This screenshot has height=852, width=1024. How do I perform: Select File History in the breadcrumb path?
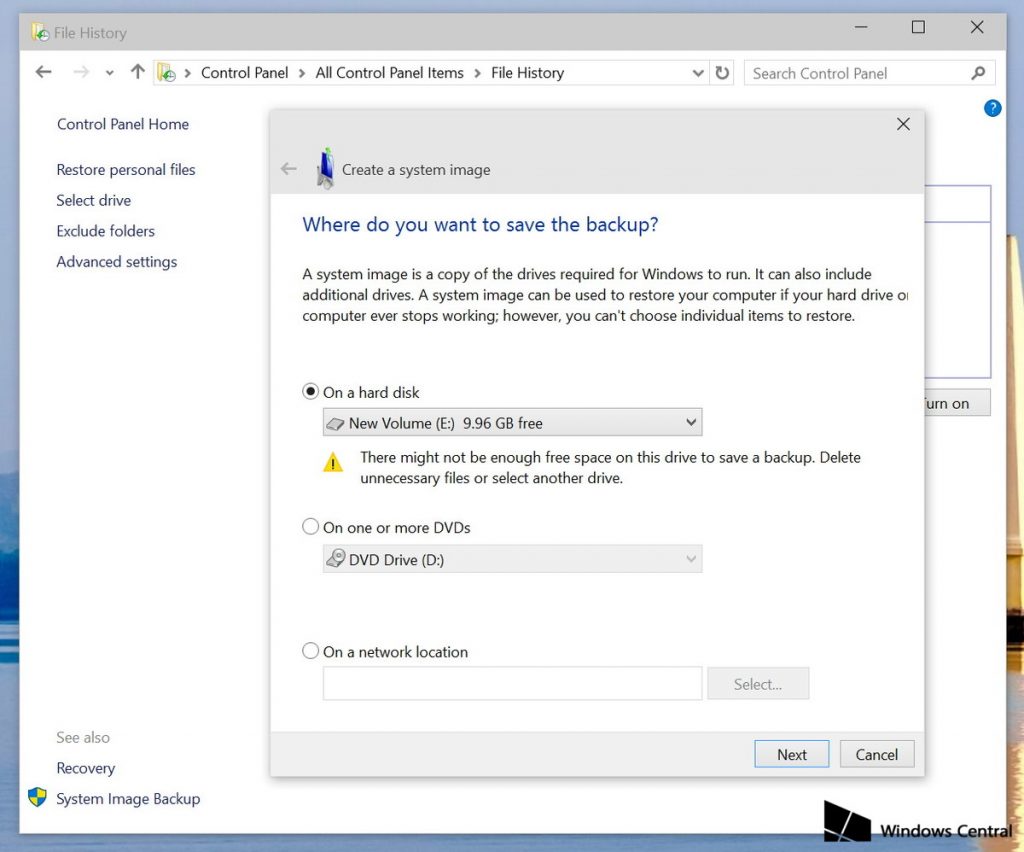pyautogui.click(x=527, y=72)
